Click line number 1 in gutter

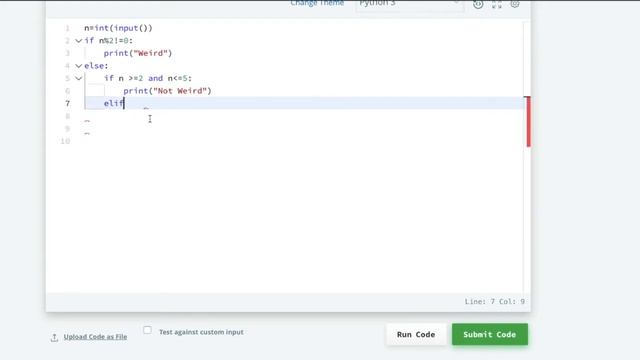tap(68, 28)
